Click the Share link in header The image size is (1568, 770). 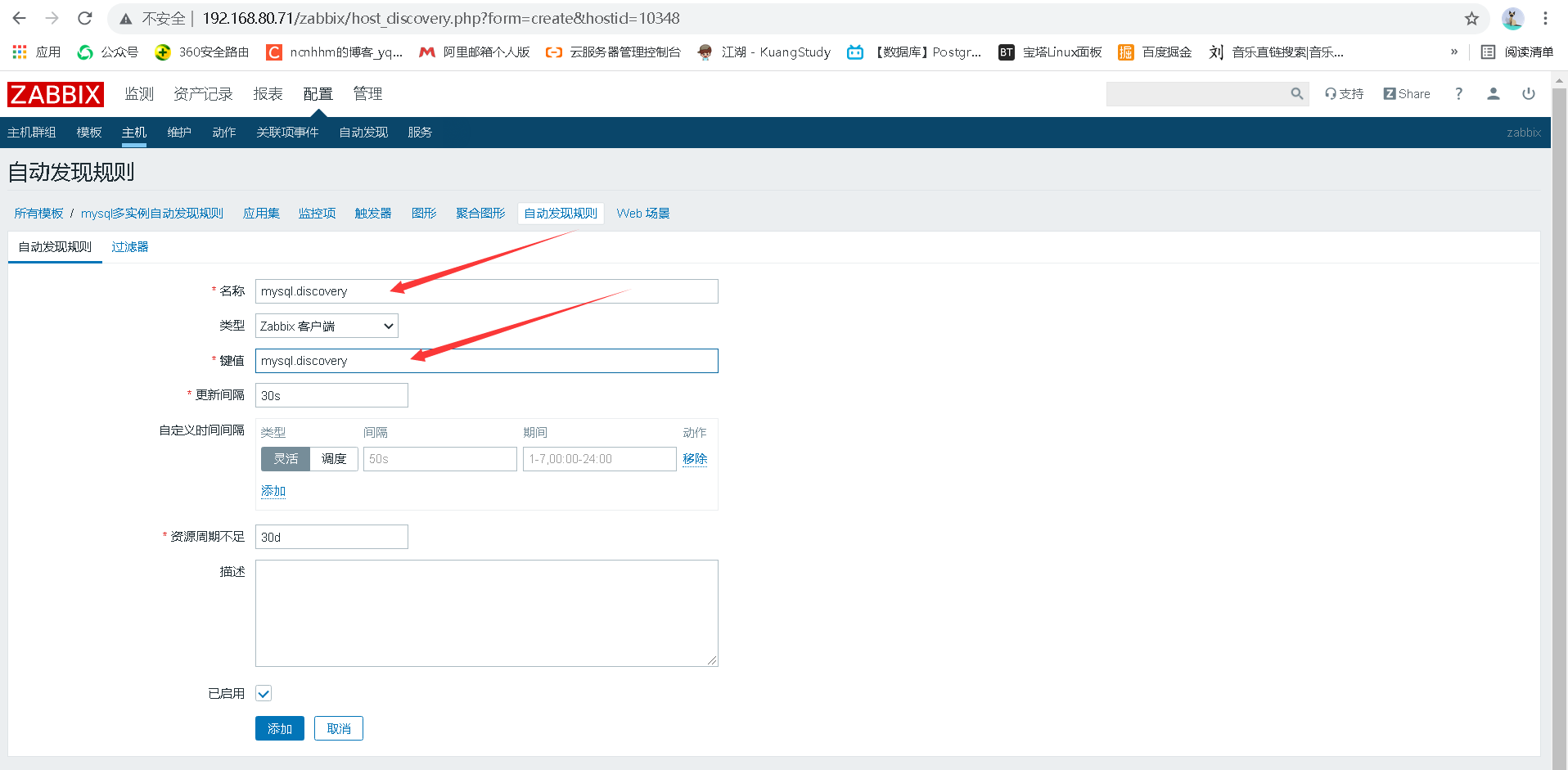coord(1407,94)
